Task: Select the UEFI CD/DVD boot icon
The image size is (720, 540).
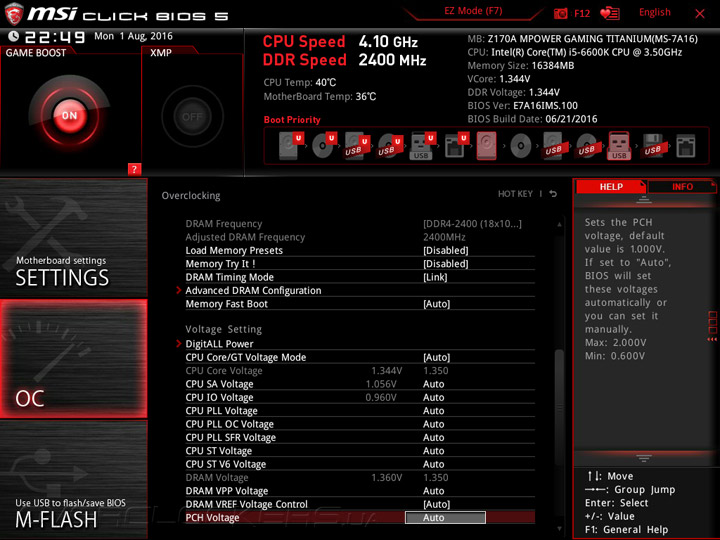Action: click(324, 146)
